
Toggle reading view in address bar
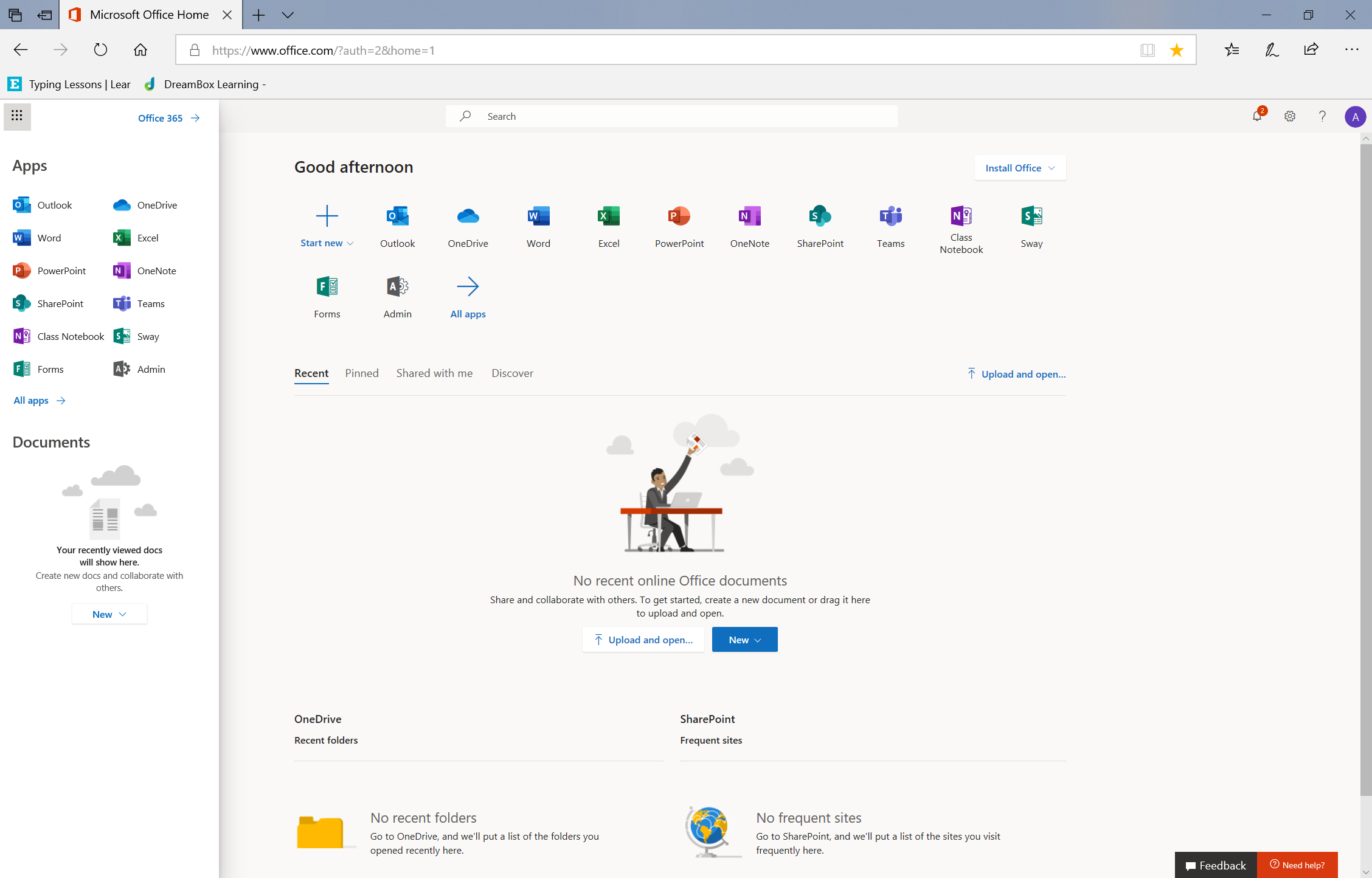tap(1147, 50)
